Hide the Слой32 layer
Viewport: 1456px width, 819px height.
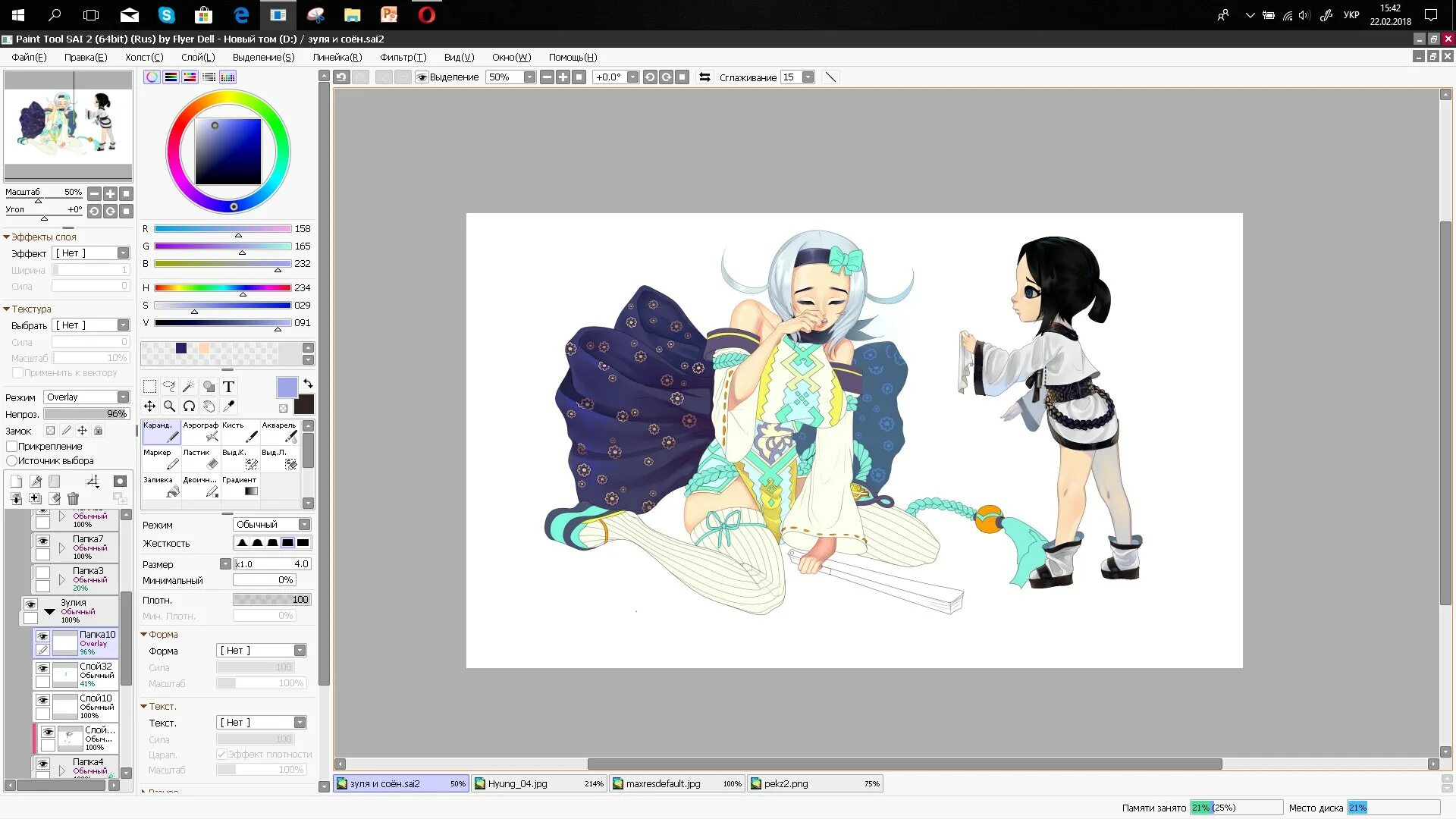[43, 668]
